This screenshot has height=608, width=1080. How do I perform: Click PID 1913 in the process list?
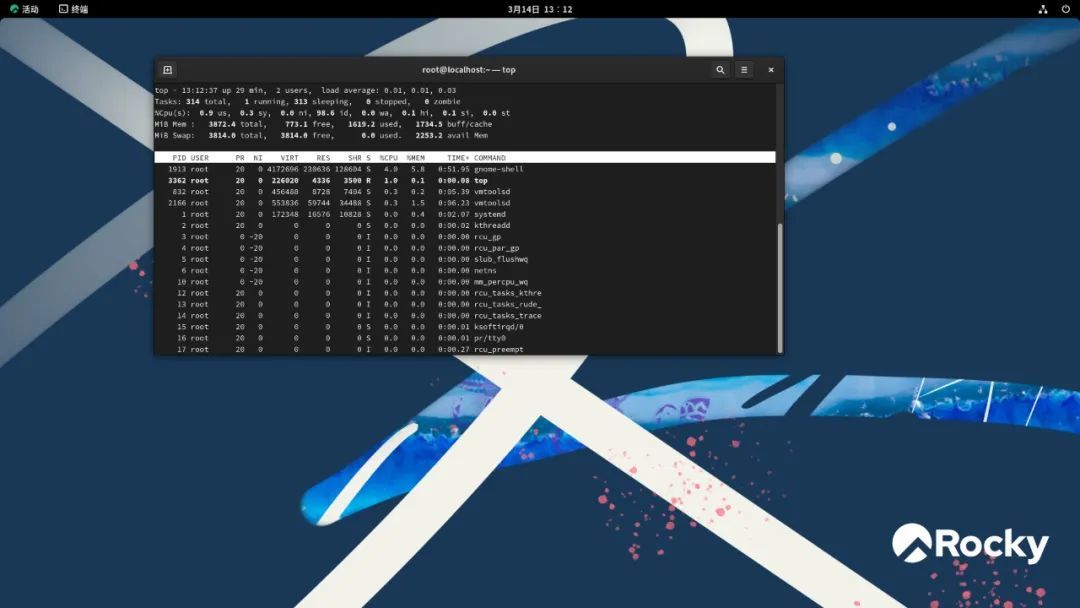click(x=177, y=169)
